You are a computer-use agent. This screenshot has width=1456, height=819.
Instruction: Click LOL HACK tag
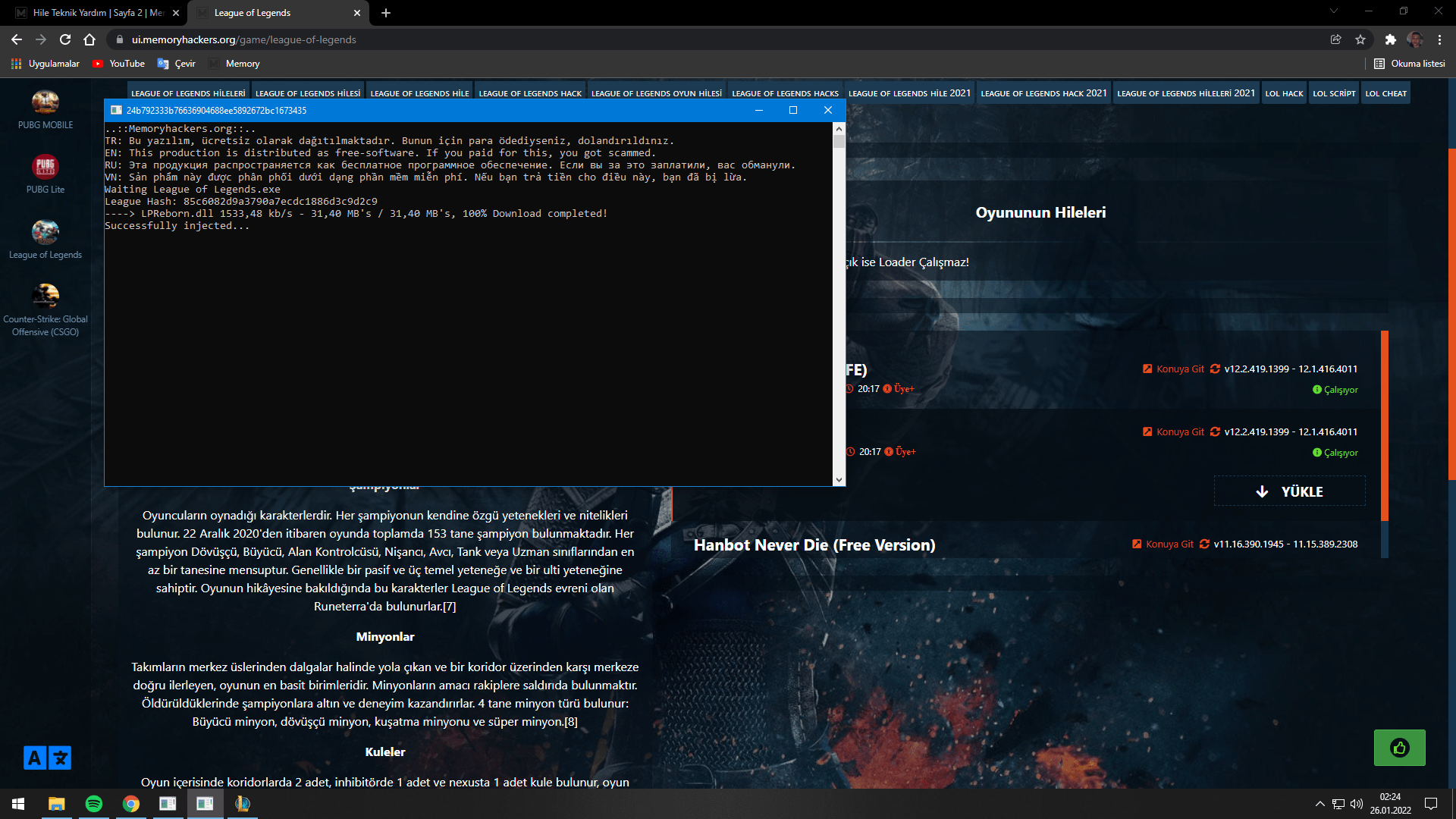pyautogui.click(x=1285, y=93)
